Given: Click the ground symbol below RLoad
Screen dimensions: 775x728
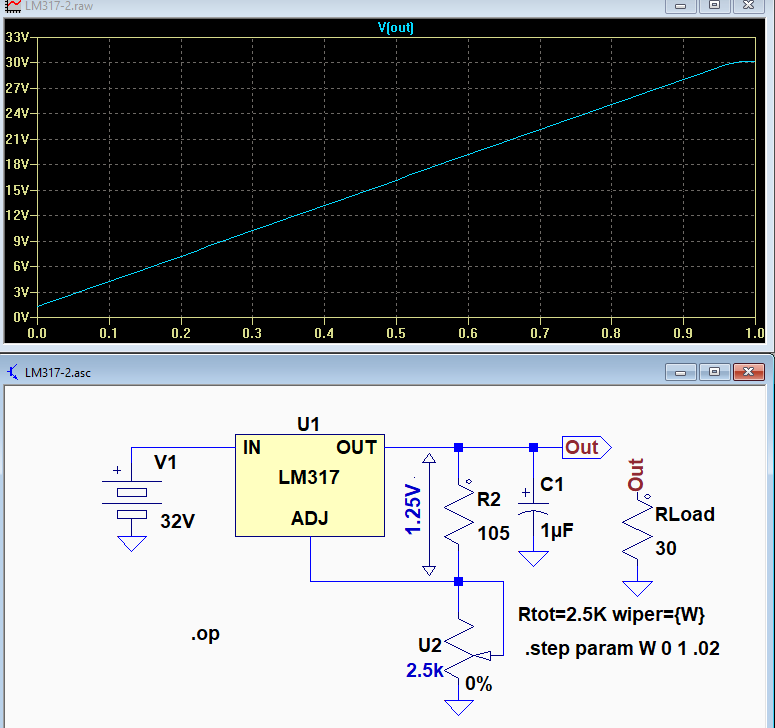Looking at the screenshot, I should [638, 589].
